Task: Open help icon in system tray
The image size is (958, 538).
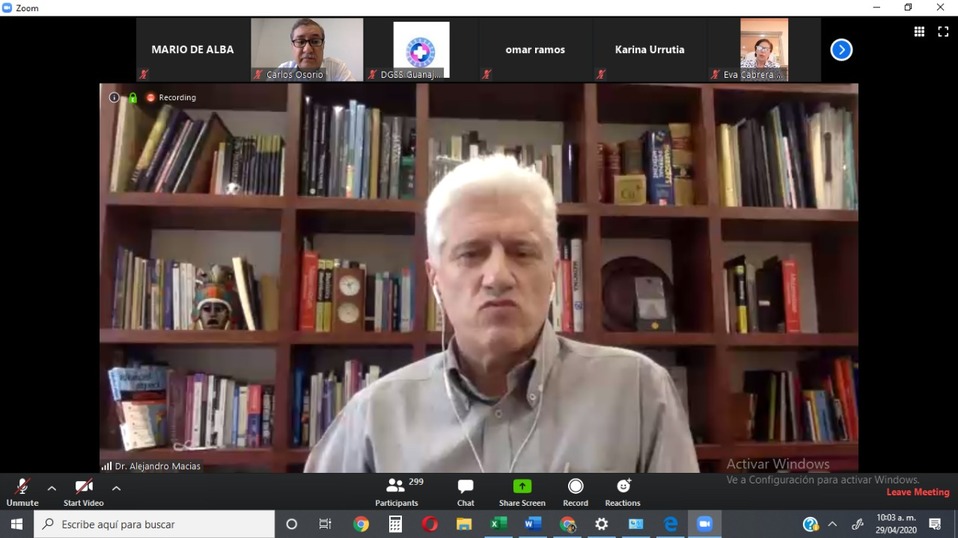Action: (811, 524)
